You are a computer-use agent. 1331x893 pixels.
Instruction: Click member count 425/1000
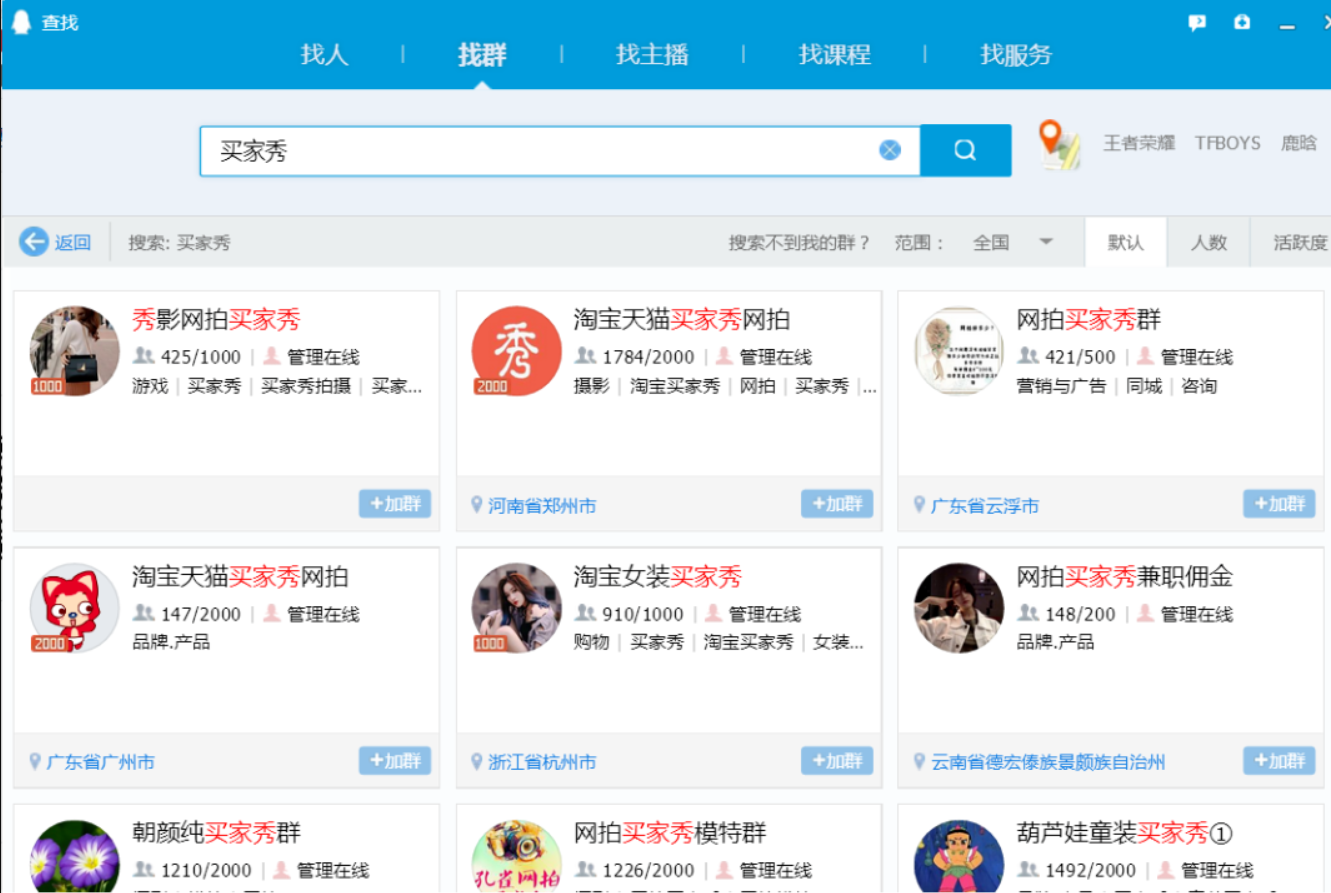pos(201,357)
